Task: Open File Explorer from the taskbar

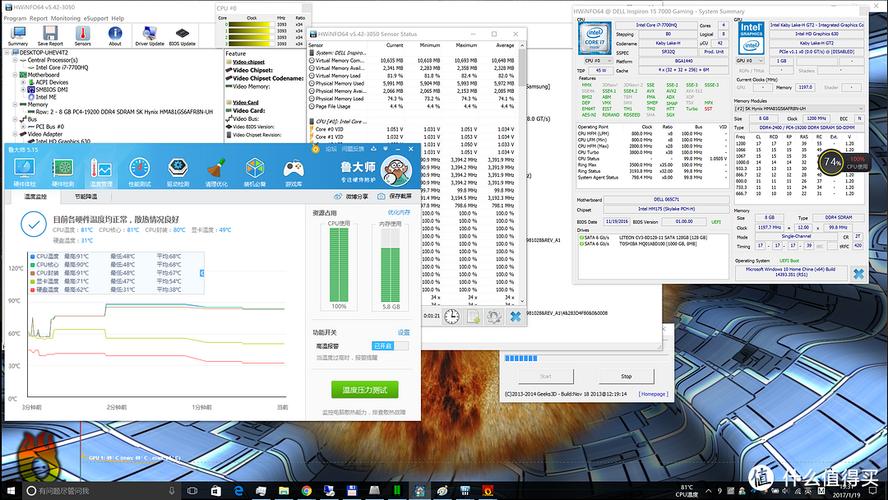Action: coord(284,490)
